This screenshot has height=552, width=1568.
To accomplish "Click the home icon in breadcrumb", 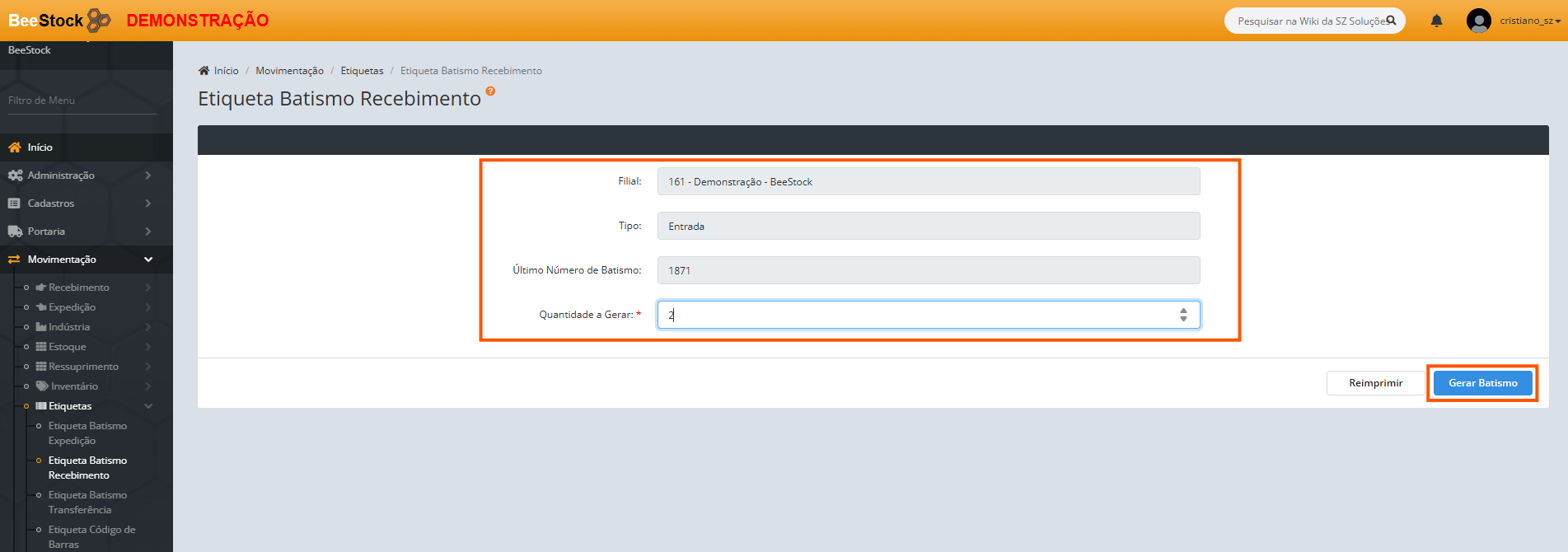I will click(x=204, y=71).
